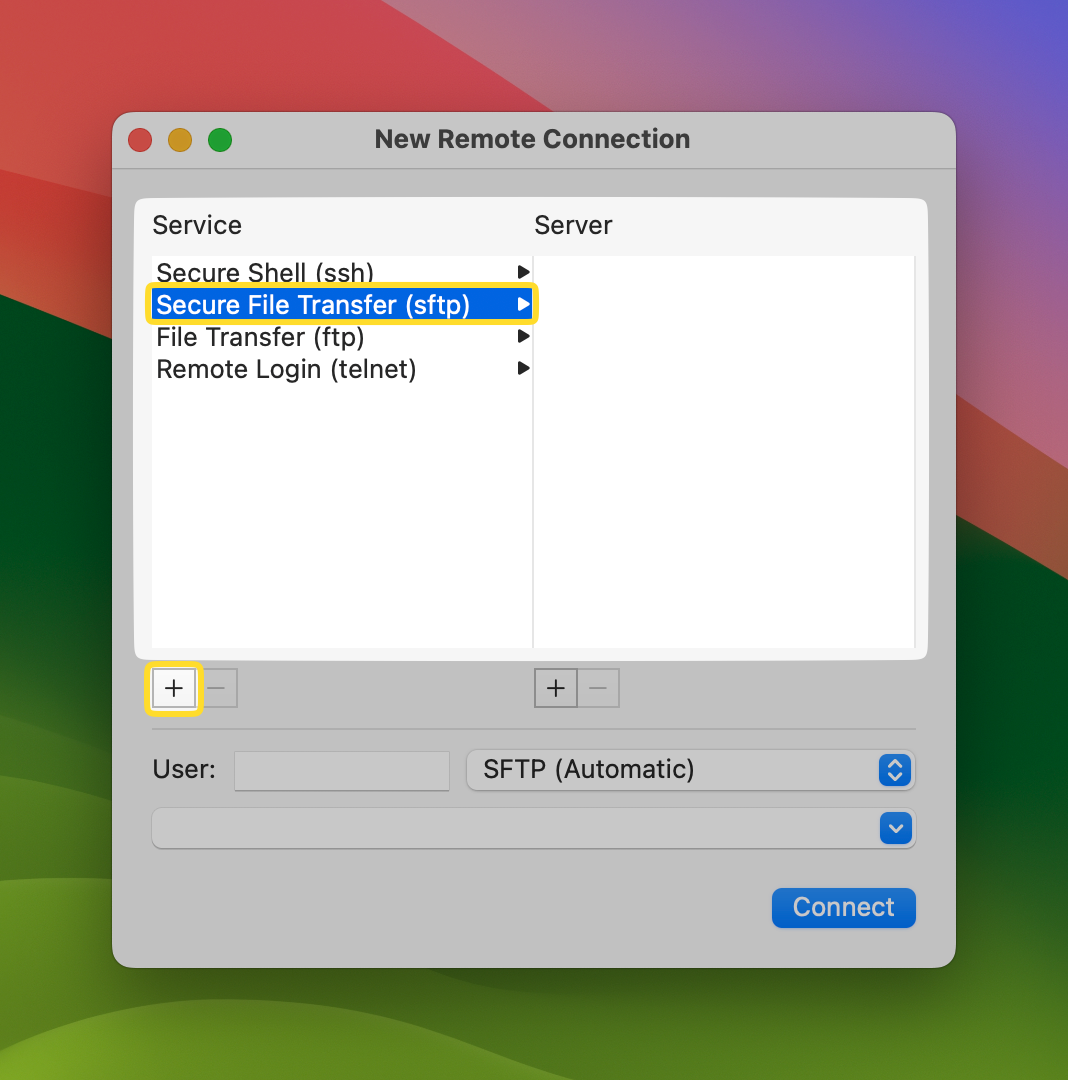Viewport: 1068px width, 1080px height.
Task: Click the remove Server minus icon
Action: (598, 688)
